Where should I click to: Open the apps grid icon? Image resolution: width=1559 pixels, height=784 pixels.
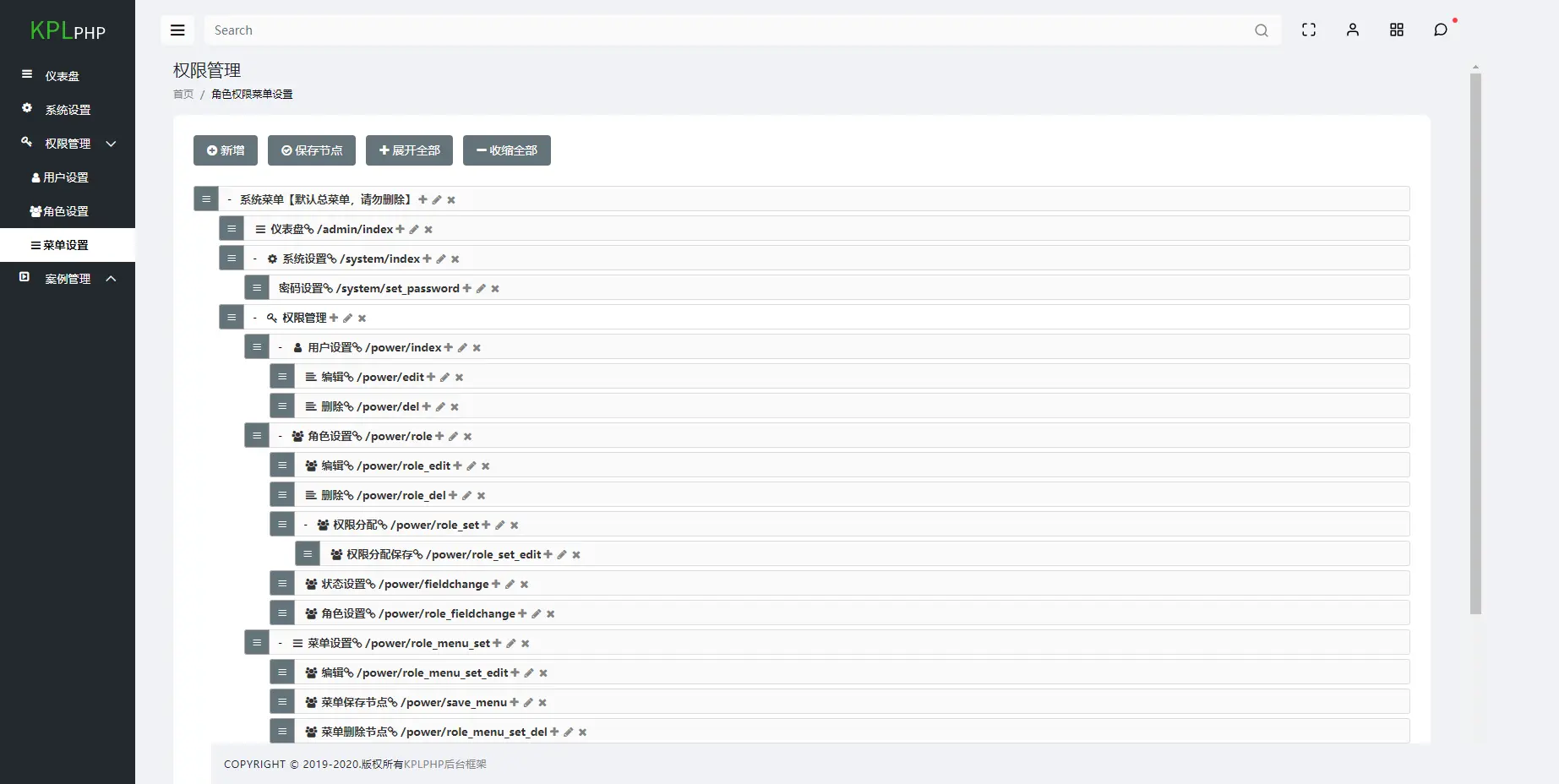pyautogui.click(x=1397, y=30)
